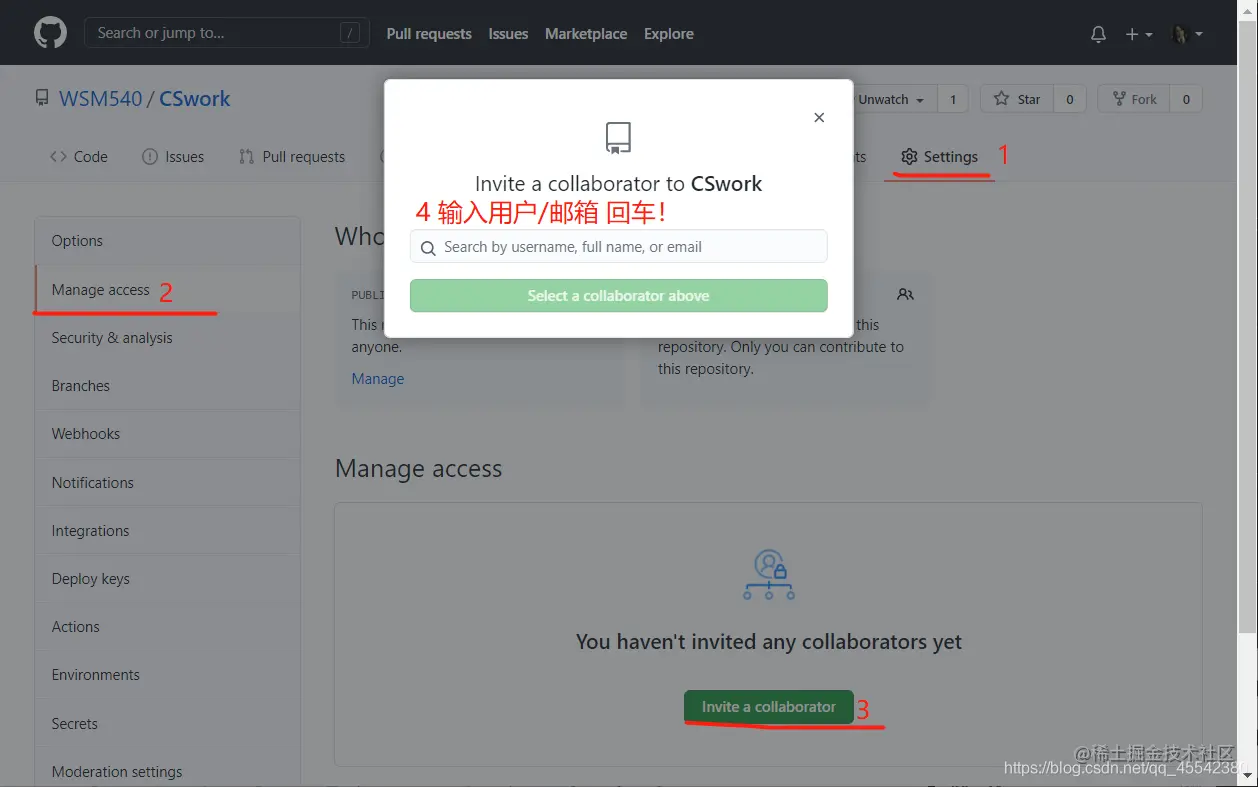Click the notifications bell icon
The width and height of the screenshot is (1258, 787).
click(1098, 34)
